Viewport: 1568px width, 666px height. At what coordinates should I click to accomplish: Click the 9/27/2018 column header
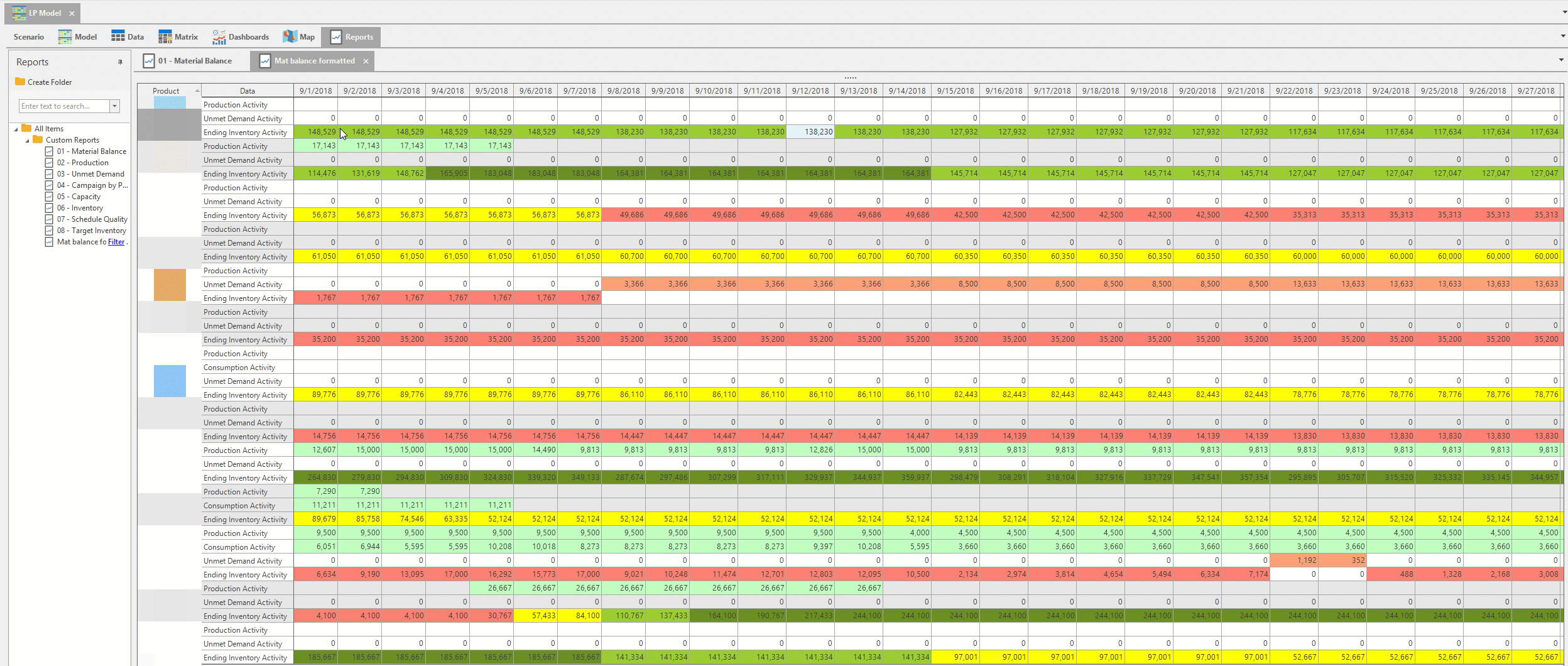(1536, 90)
